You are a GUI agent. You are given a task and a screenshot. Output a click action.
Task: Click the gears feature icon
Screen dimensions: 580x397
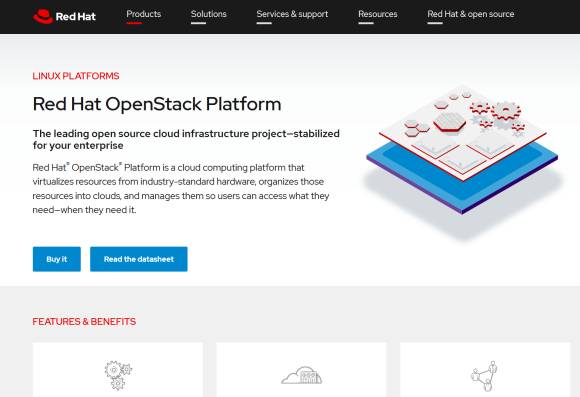(x=118, y=375)
